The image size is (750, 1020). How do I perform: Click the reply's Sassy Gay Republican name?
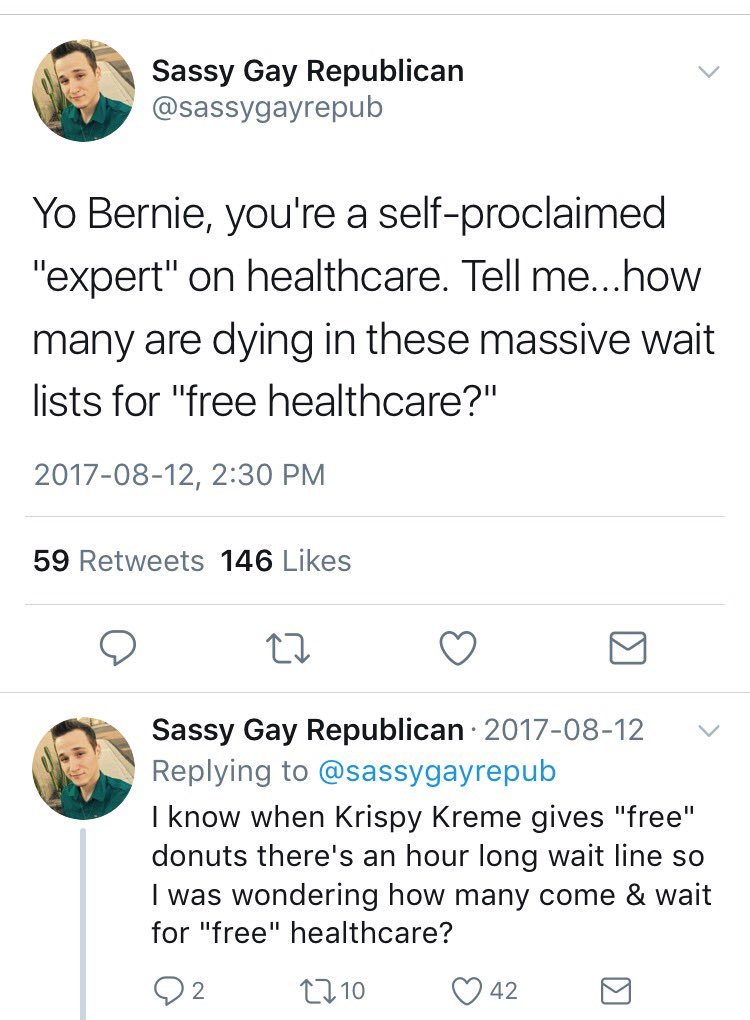(307, 730)
